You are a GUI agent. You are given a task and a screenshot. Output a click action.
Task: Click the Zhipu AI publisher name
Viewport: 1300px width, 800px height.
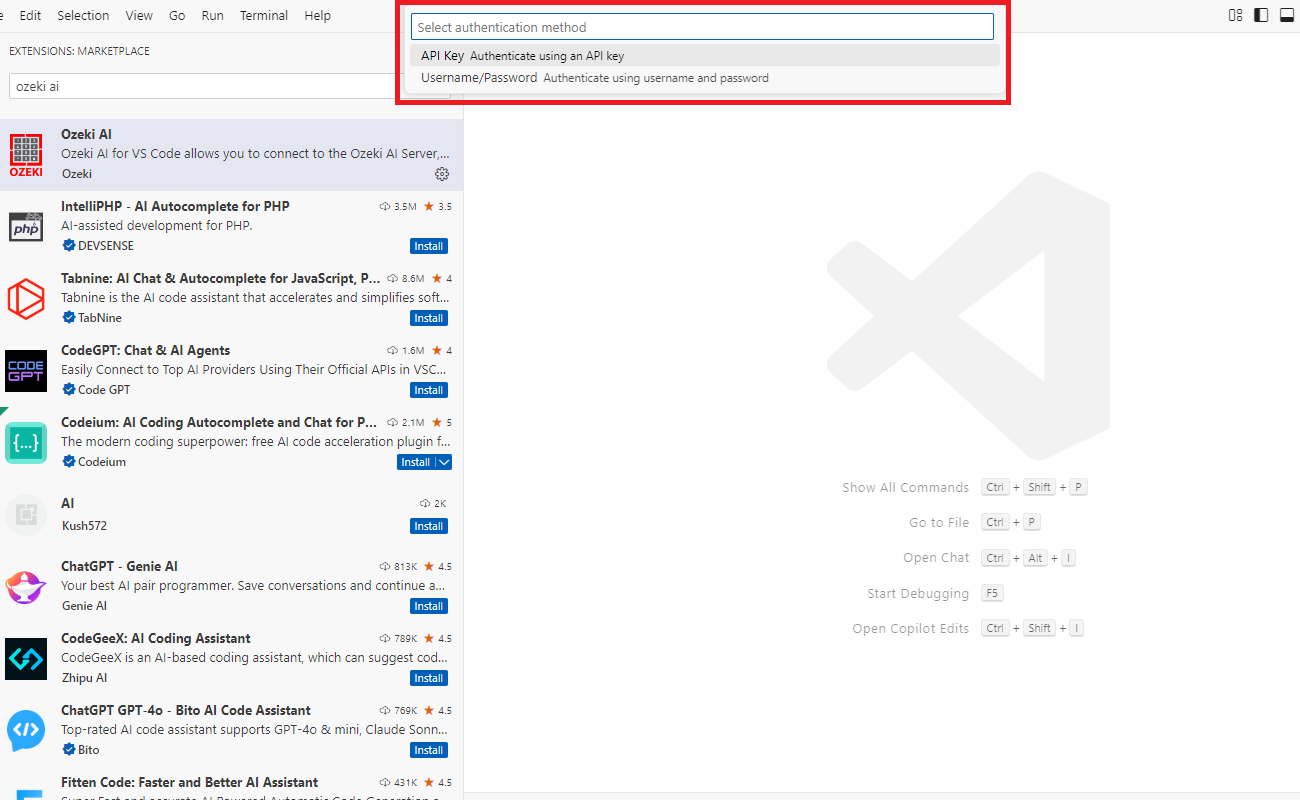point(84,678)
